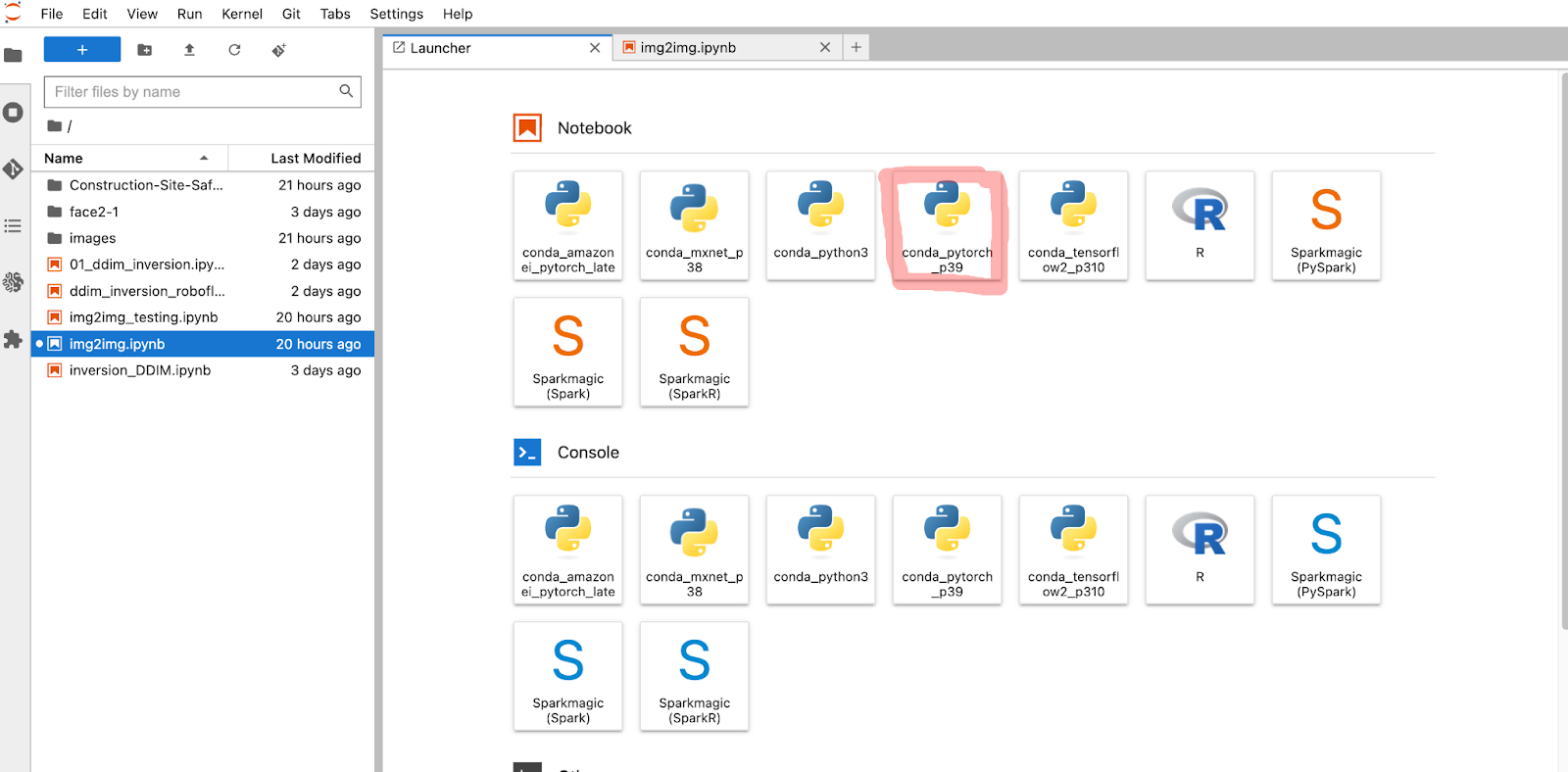Select 01_ddim_inversion notebook file

click(203, 265)
